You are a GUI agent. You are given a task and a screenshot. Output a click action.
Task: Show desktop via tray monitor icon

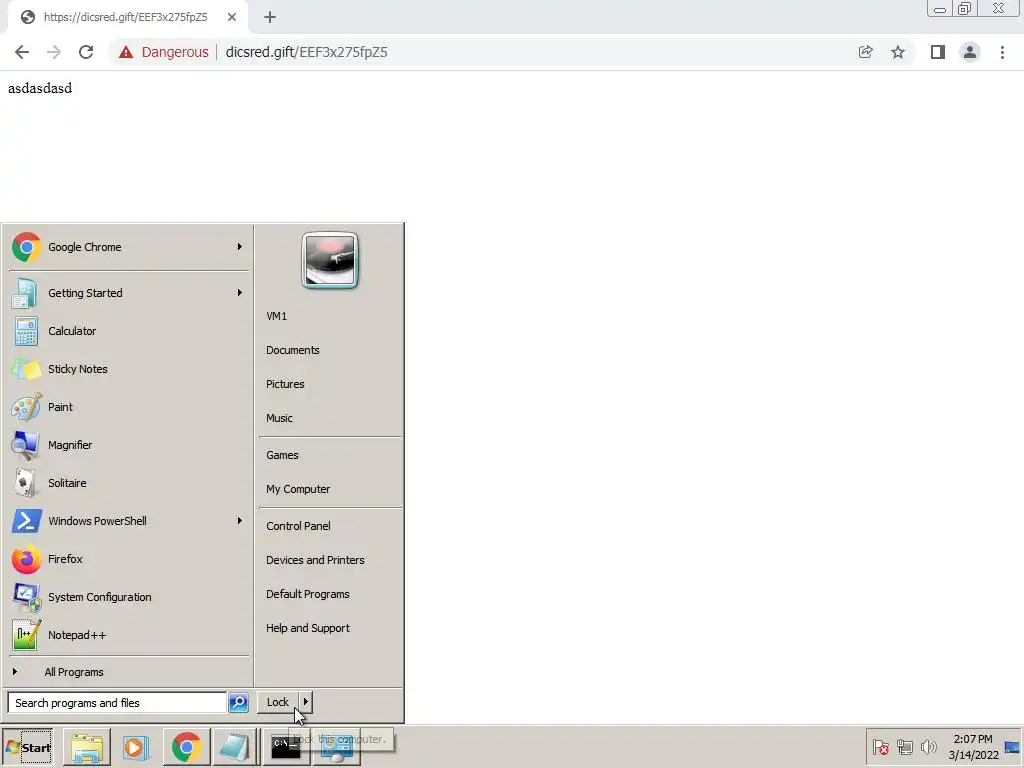[1012, 747]
